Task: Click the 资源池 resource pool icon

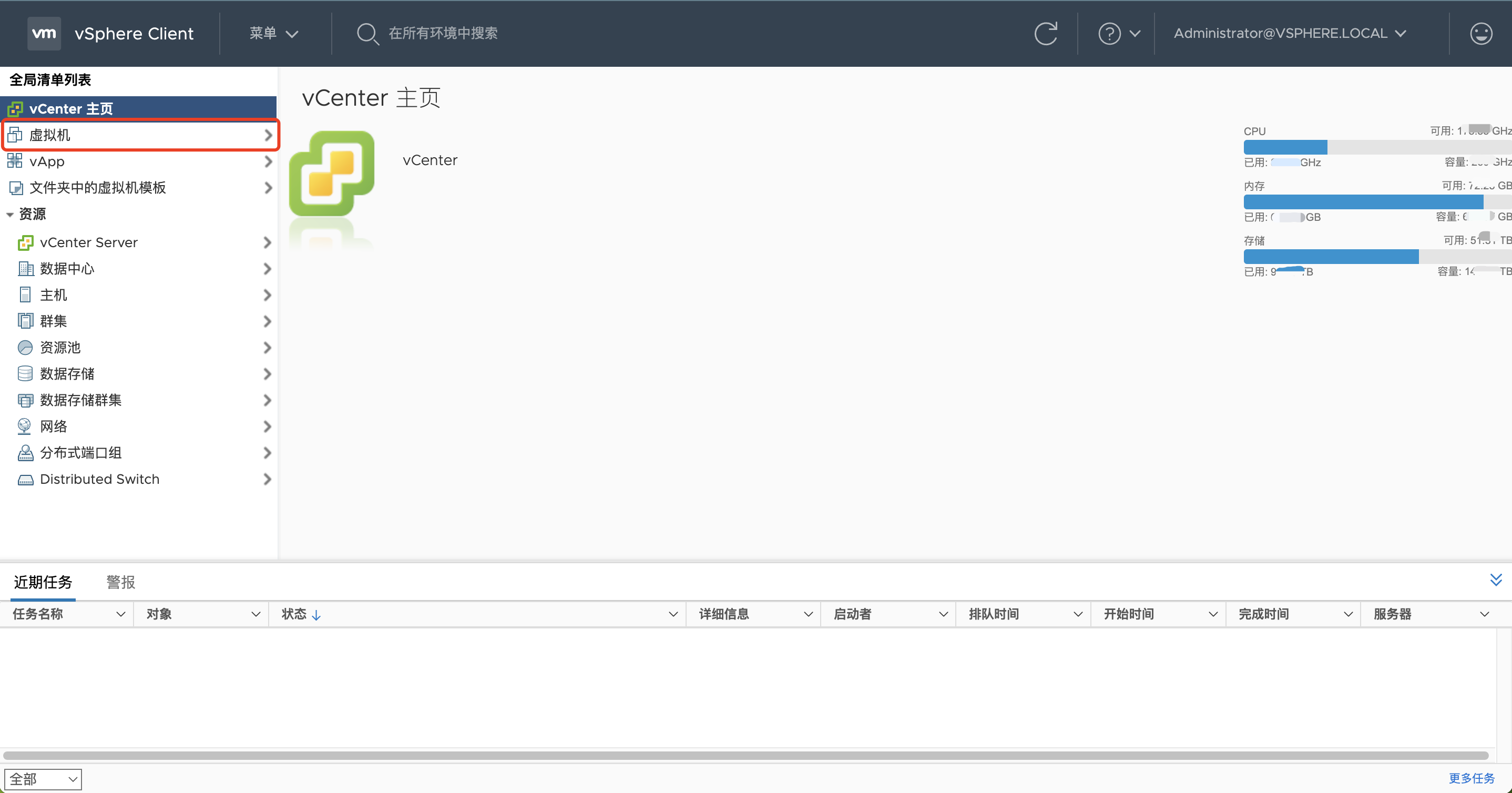Action: 25,348
